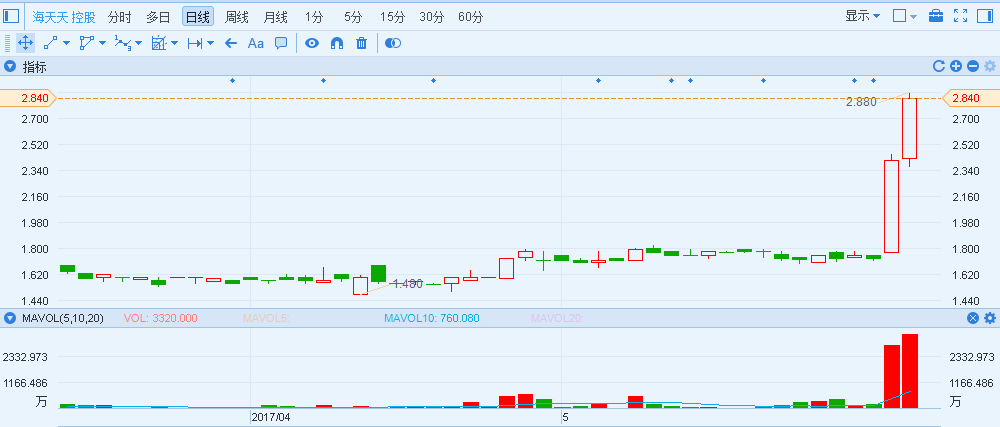Click the 2017/04 date axis label
The image size is (1000, 427).
(x=271, y=417)
